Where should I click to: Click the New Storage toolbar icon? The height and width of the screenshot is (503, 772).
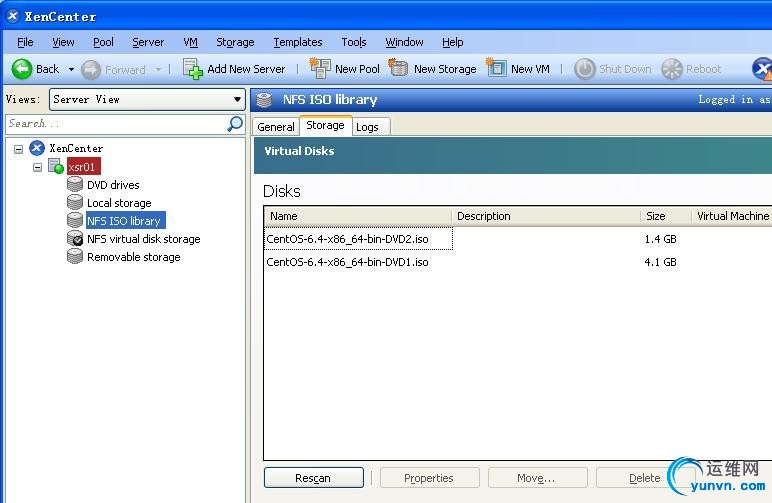tap(398, 68)
